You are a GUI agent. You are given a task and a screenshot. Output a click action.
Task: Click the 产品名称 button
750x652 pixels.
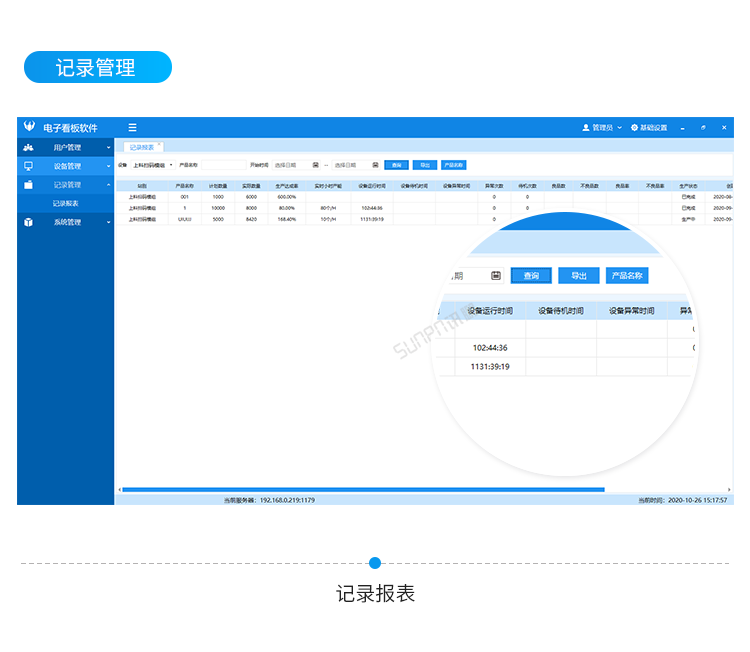click(x=453, y=164)
